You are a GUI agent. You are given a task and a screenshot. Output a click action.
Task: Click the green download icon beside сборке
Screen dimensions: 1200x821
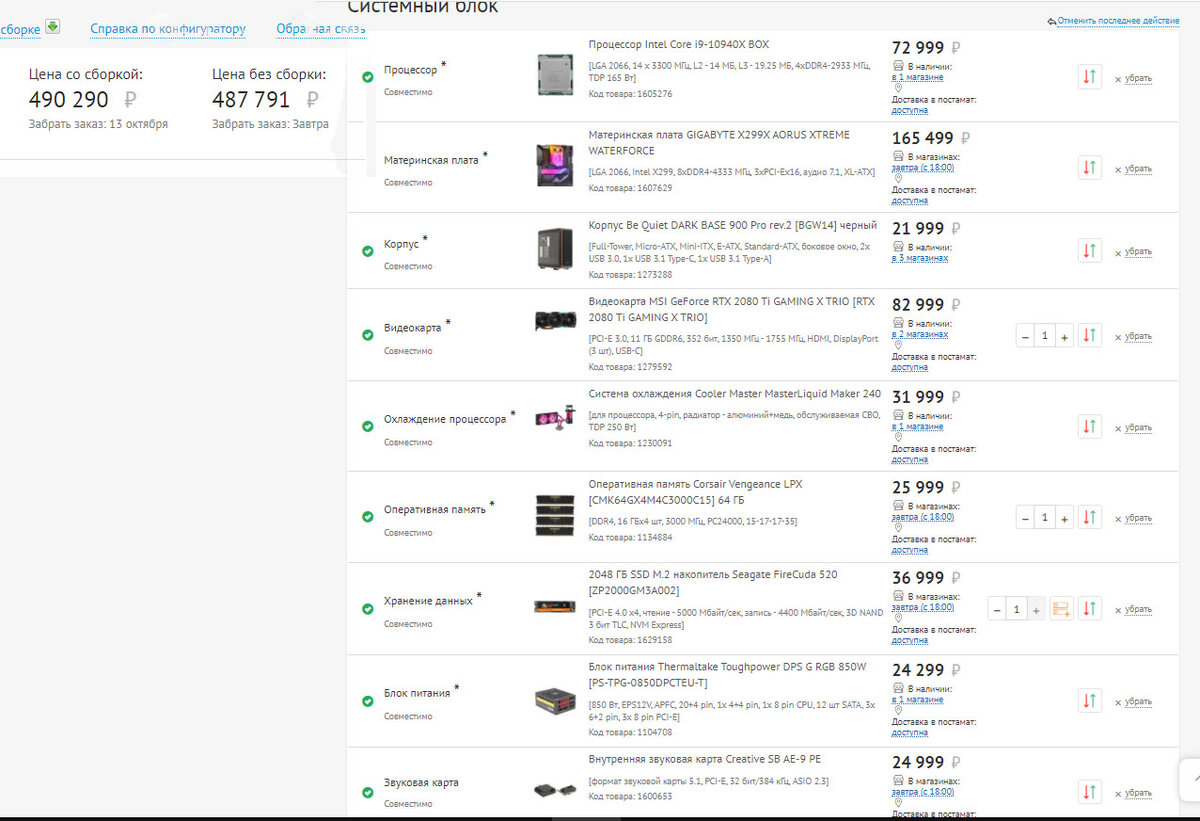[x=52, y=27]
